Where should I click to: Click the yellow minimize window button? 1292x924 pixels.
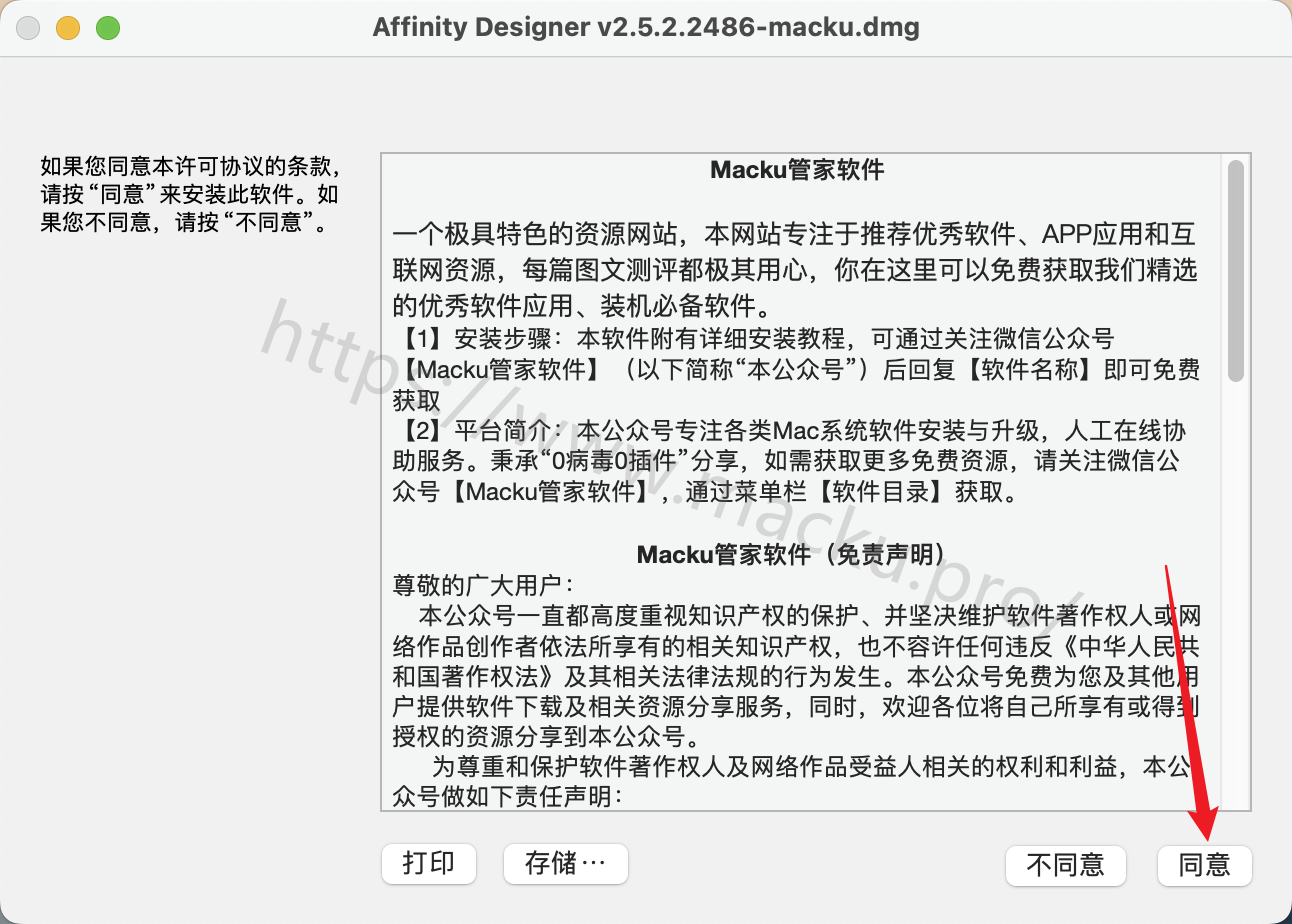point(68,28)
